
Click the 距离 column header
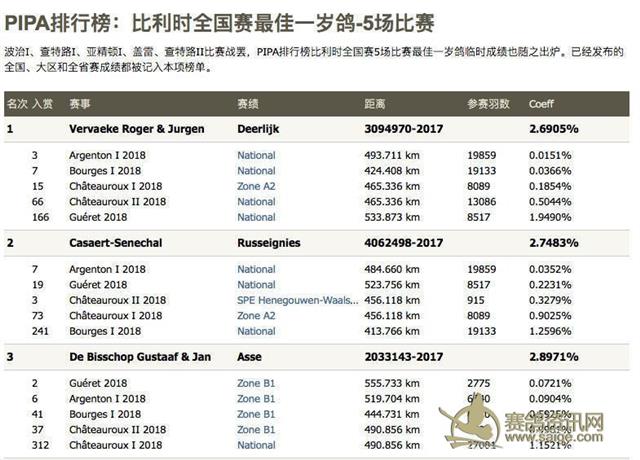(x=375, y=104)
